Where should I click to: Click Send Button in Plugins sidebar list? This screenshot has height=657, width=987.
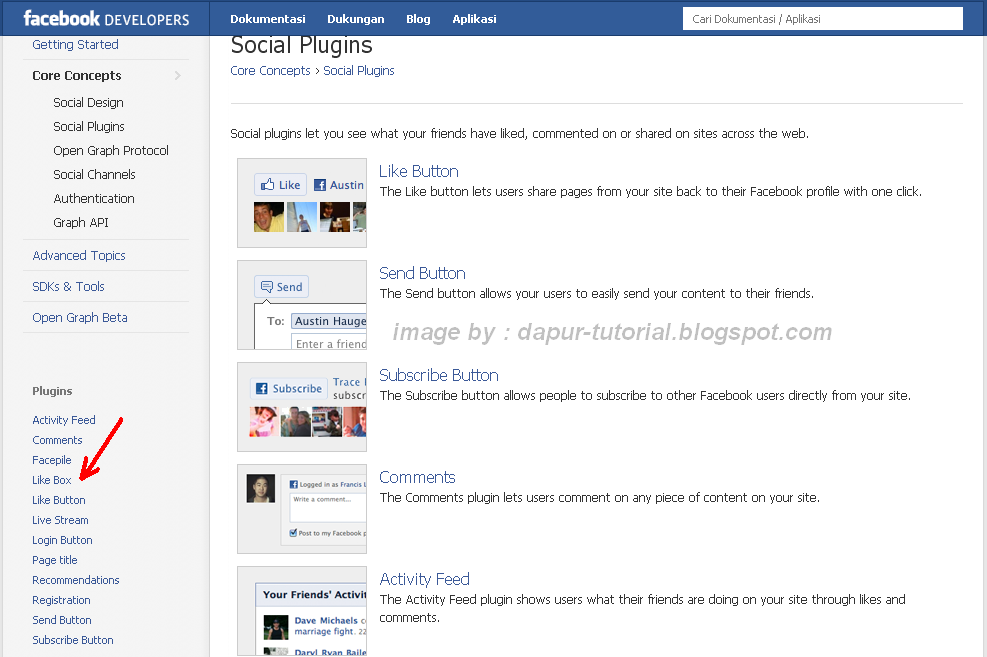62,620
